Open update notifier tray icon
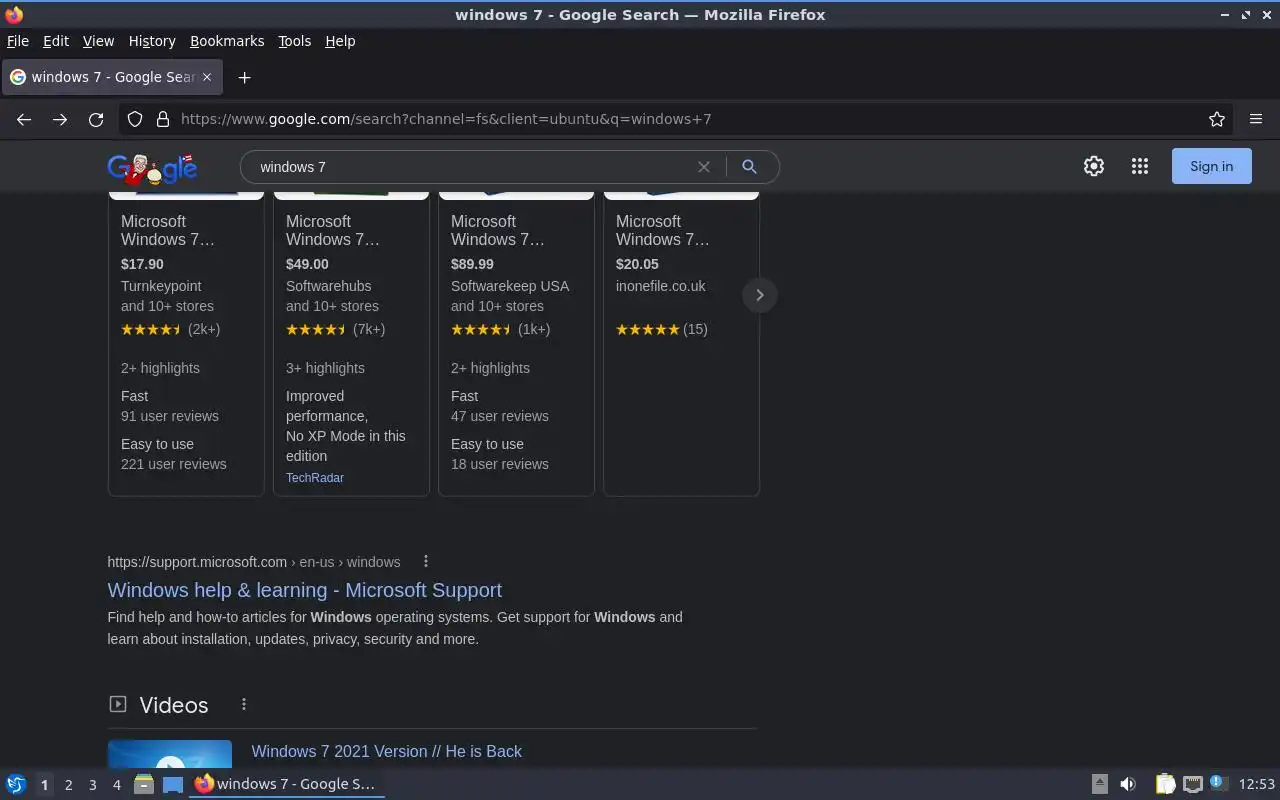1280x800 pixels. click(x=1218, y=783)
